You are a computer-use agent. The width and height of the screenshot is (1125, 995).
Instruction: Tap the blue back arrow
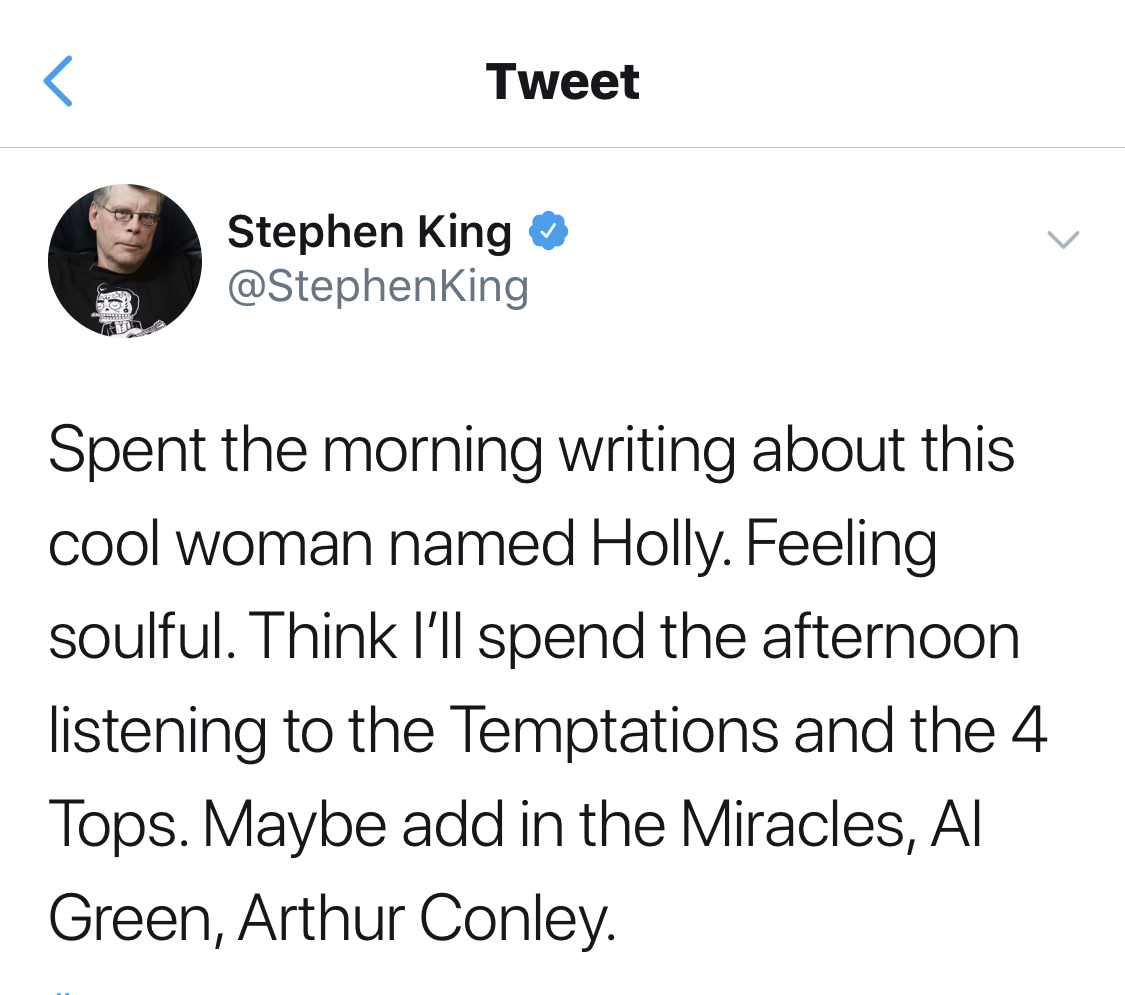coord(58,82)
